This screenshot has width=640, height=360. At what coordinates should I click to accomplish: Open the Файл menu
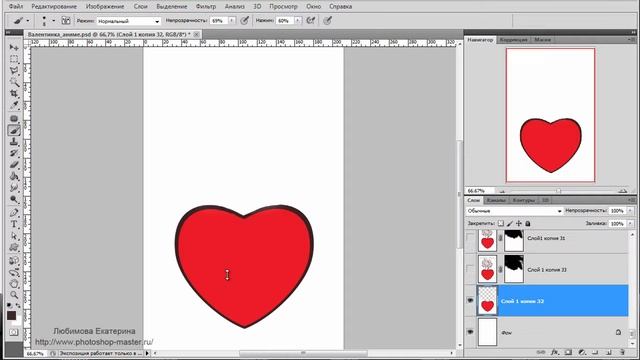[x=16, y=7]
